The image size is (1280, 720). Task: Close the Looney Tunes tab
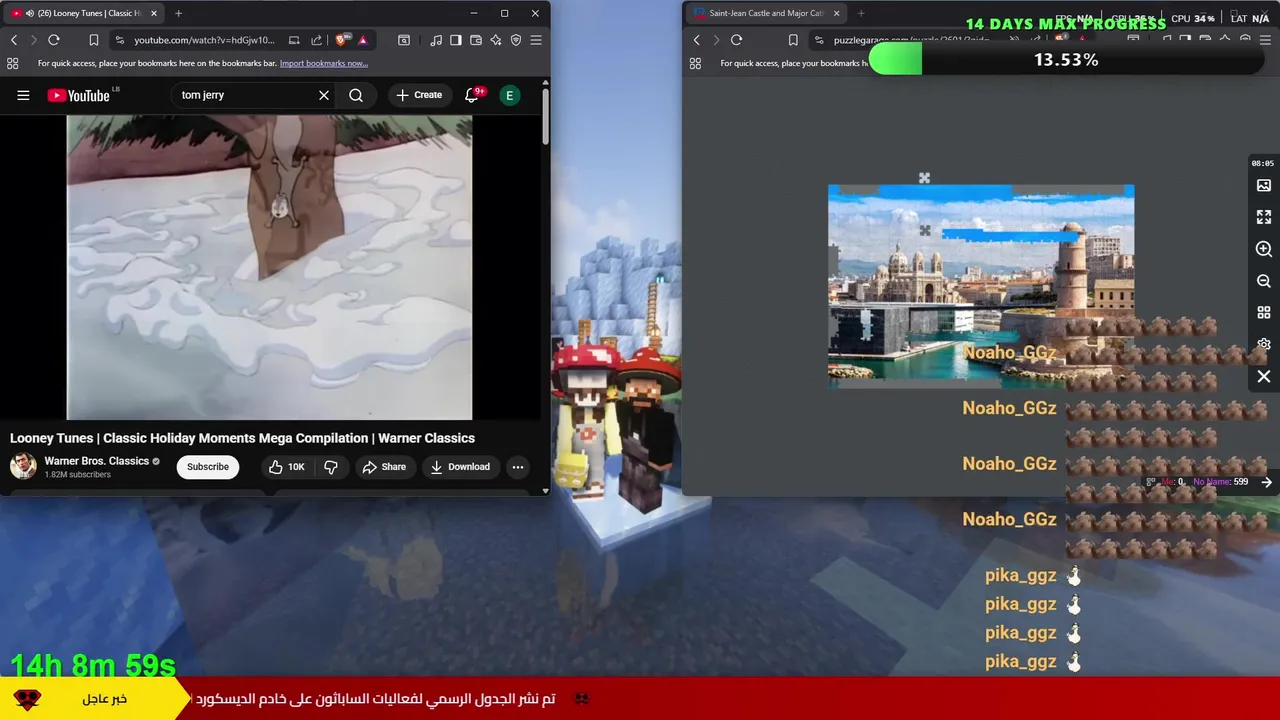153,13
